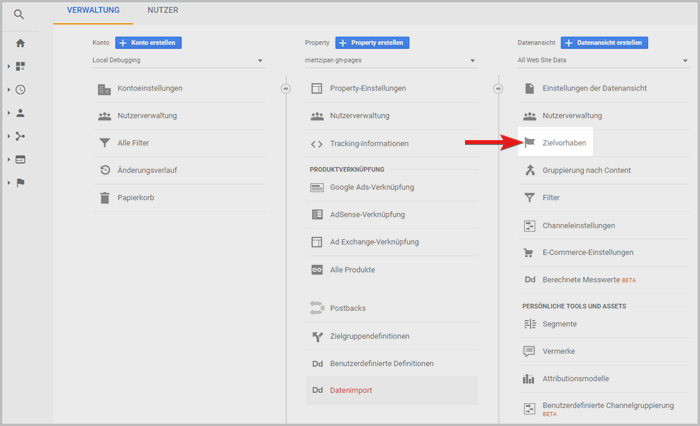This screenshot has width=700, height=426.
Task: Expand the real-time clock section arrow
Action: pos(8,90)
